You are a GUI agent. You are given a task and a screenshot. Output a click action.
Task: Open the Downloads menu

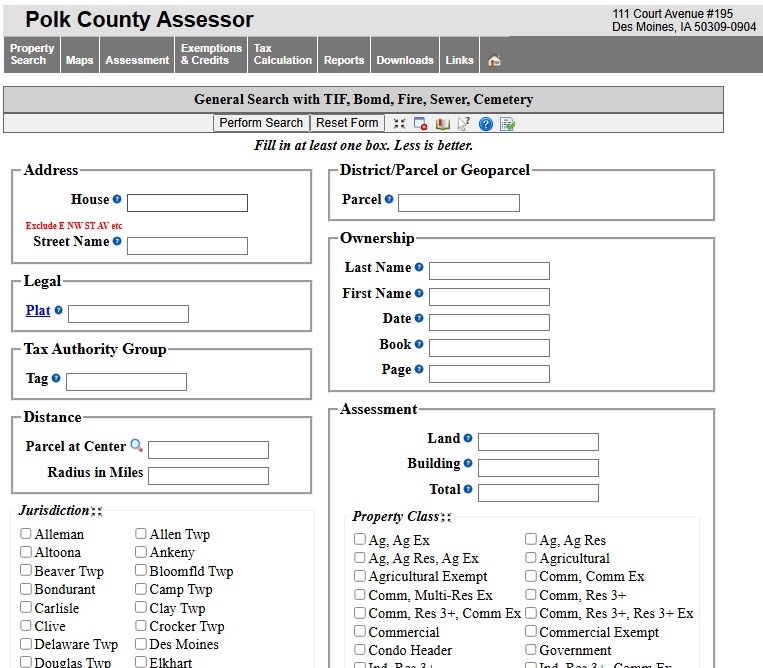pyautogui.click(x=405, y=60)
